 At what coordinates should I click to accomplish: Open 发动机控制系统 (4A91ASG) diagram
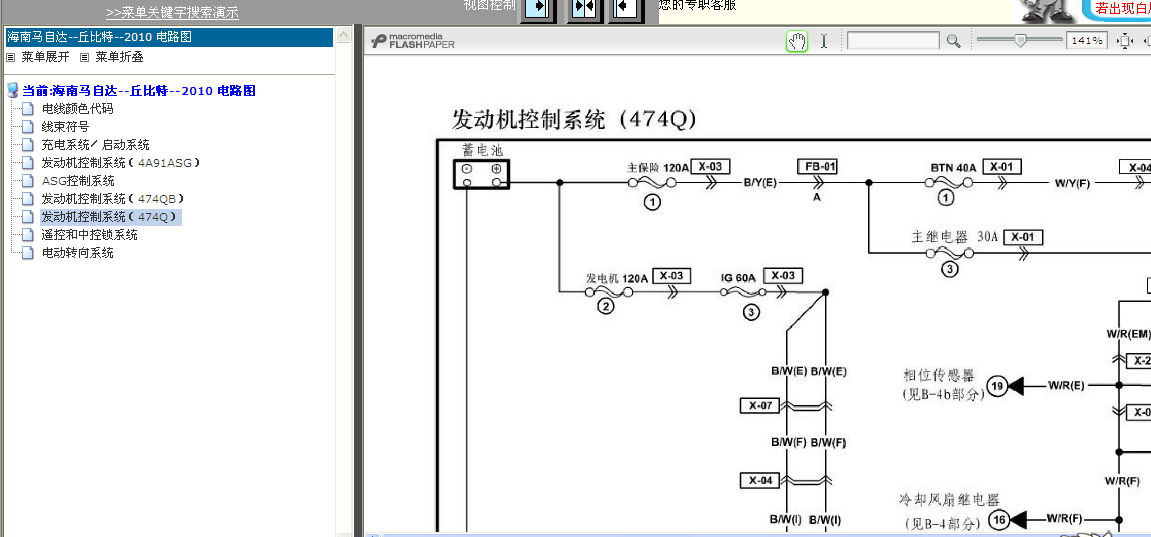(121, 163)
